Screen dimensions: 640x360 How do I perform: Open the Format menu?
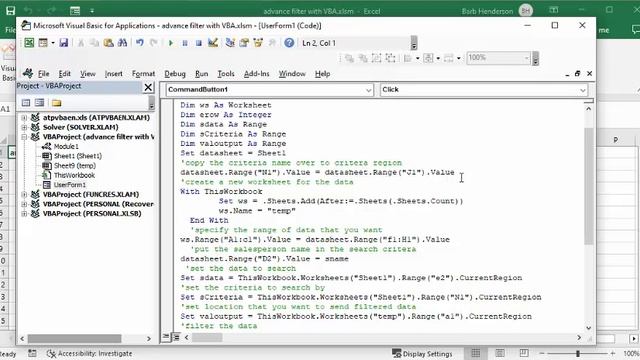143,74
